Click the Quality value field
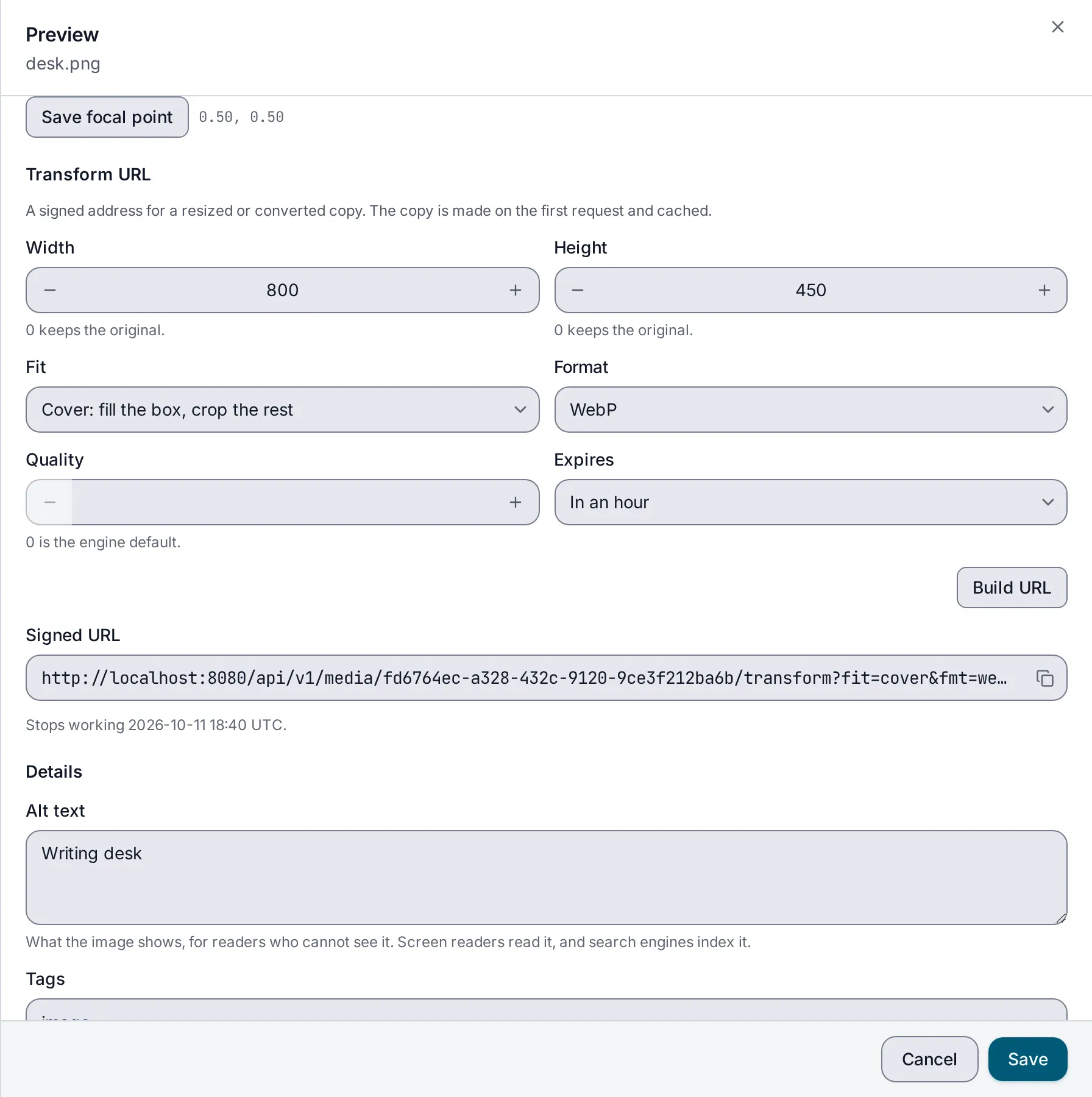This screenshot has width=1092, height=1097. coord(283,502)
